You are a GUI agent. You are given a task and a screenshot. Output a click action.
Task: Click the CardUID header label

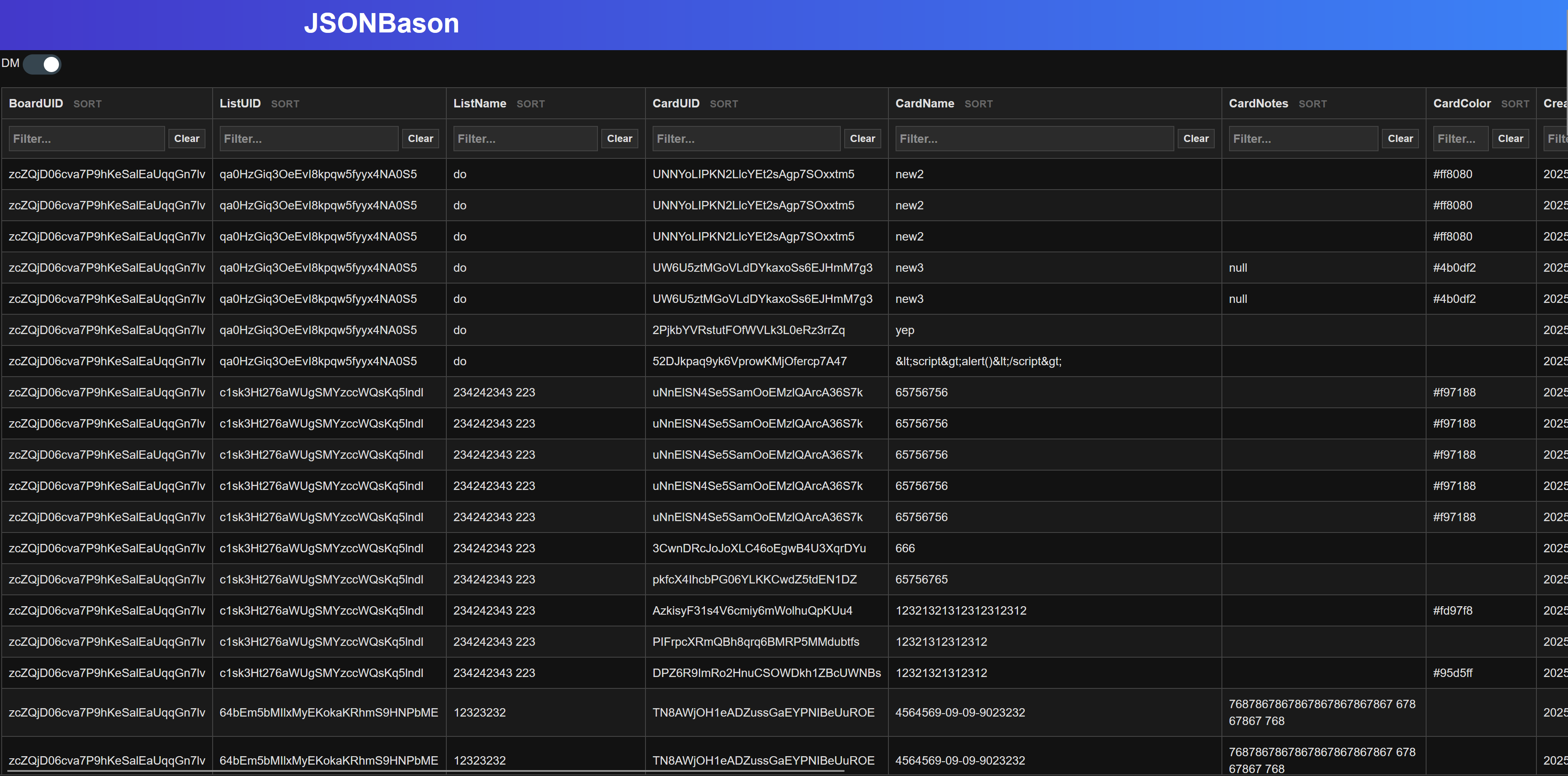(676, 104)
